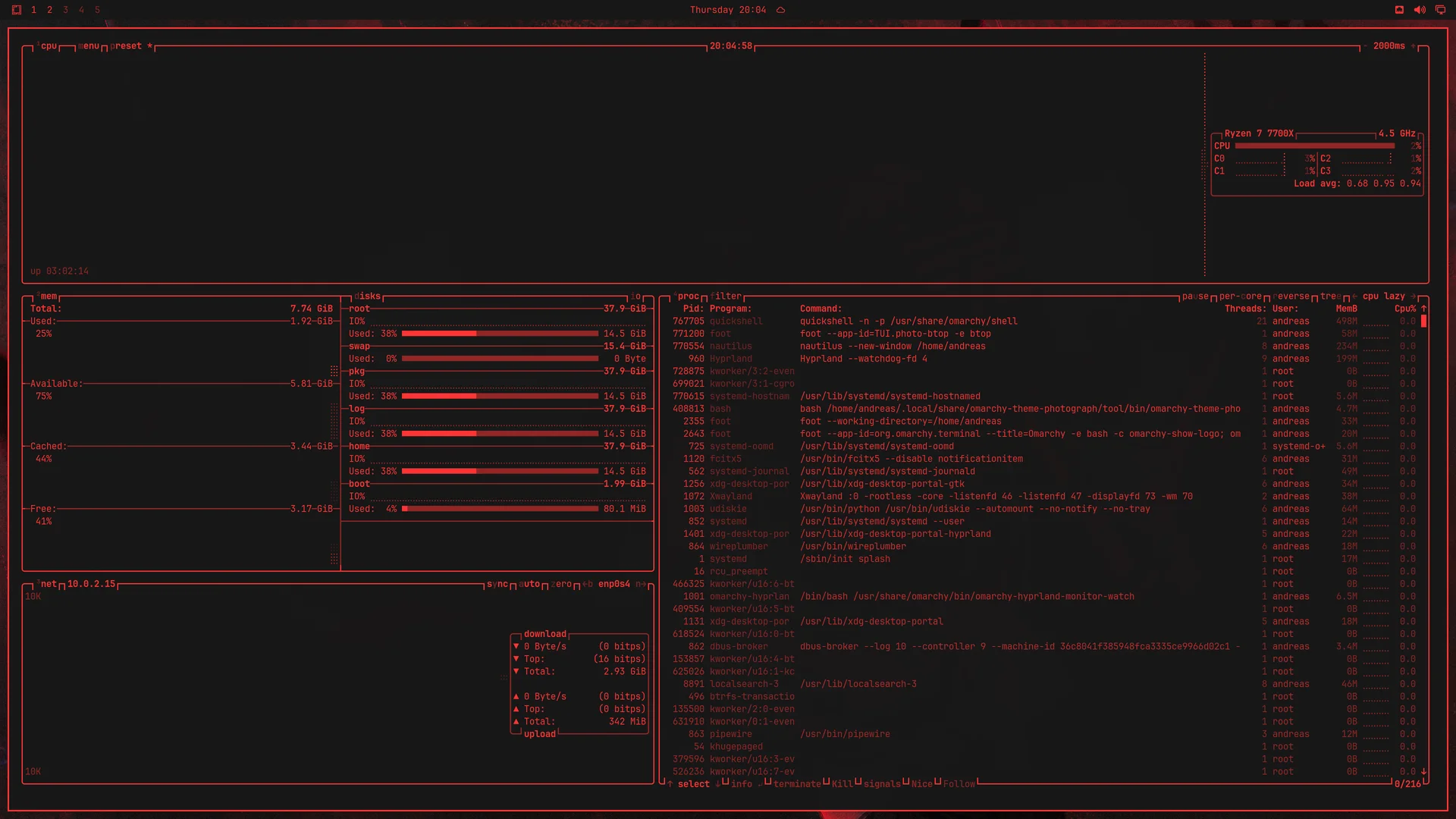This screenshot has width=1456, height=819.
Task: Click left arrow before cpu lazy sorting
Action: (x=1354, y=297)
